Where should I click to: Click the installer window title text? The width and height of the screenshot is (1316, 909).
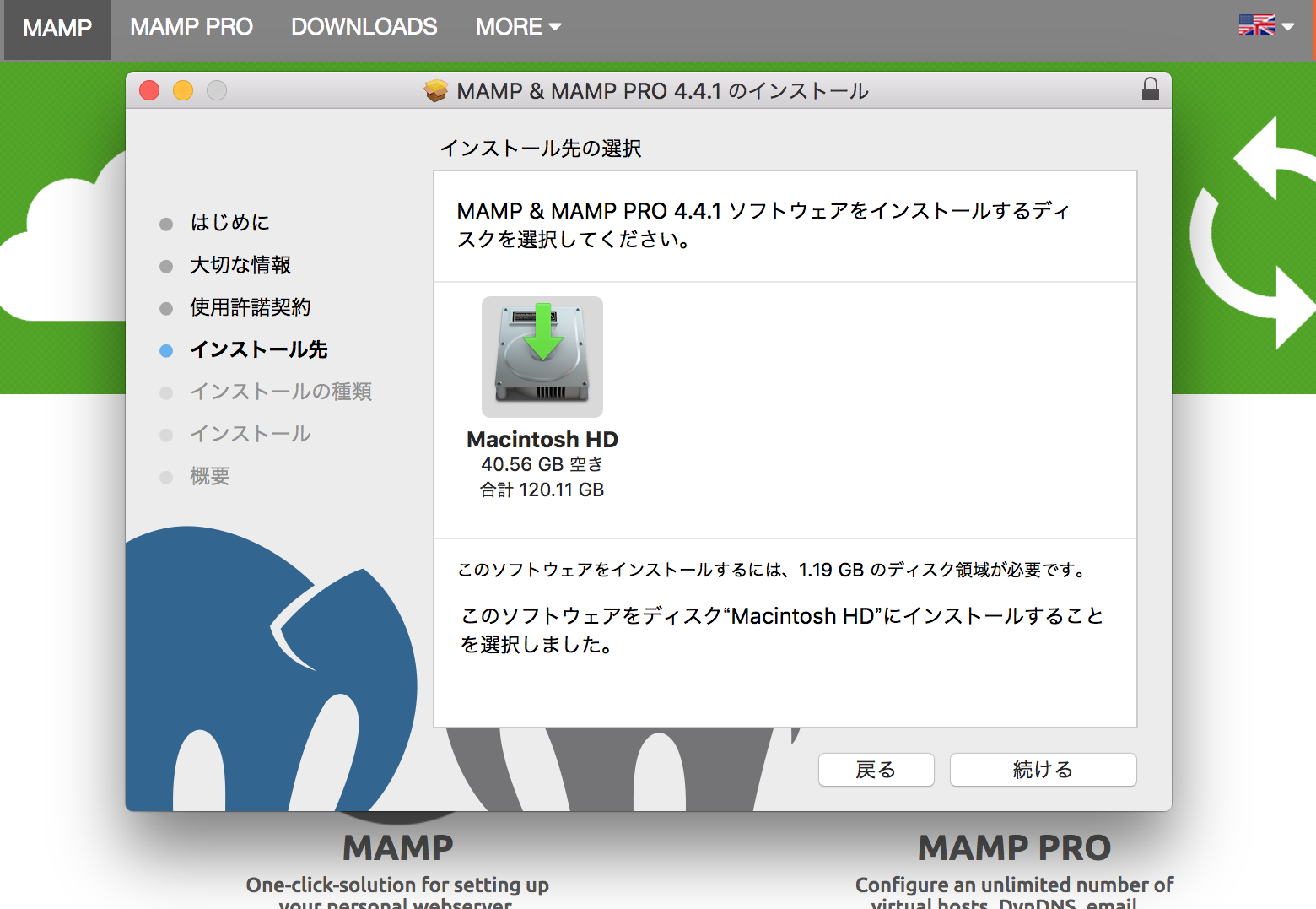point(662,90)
